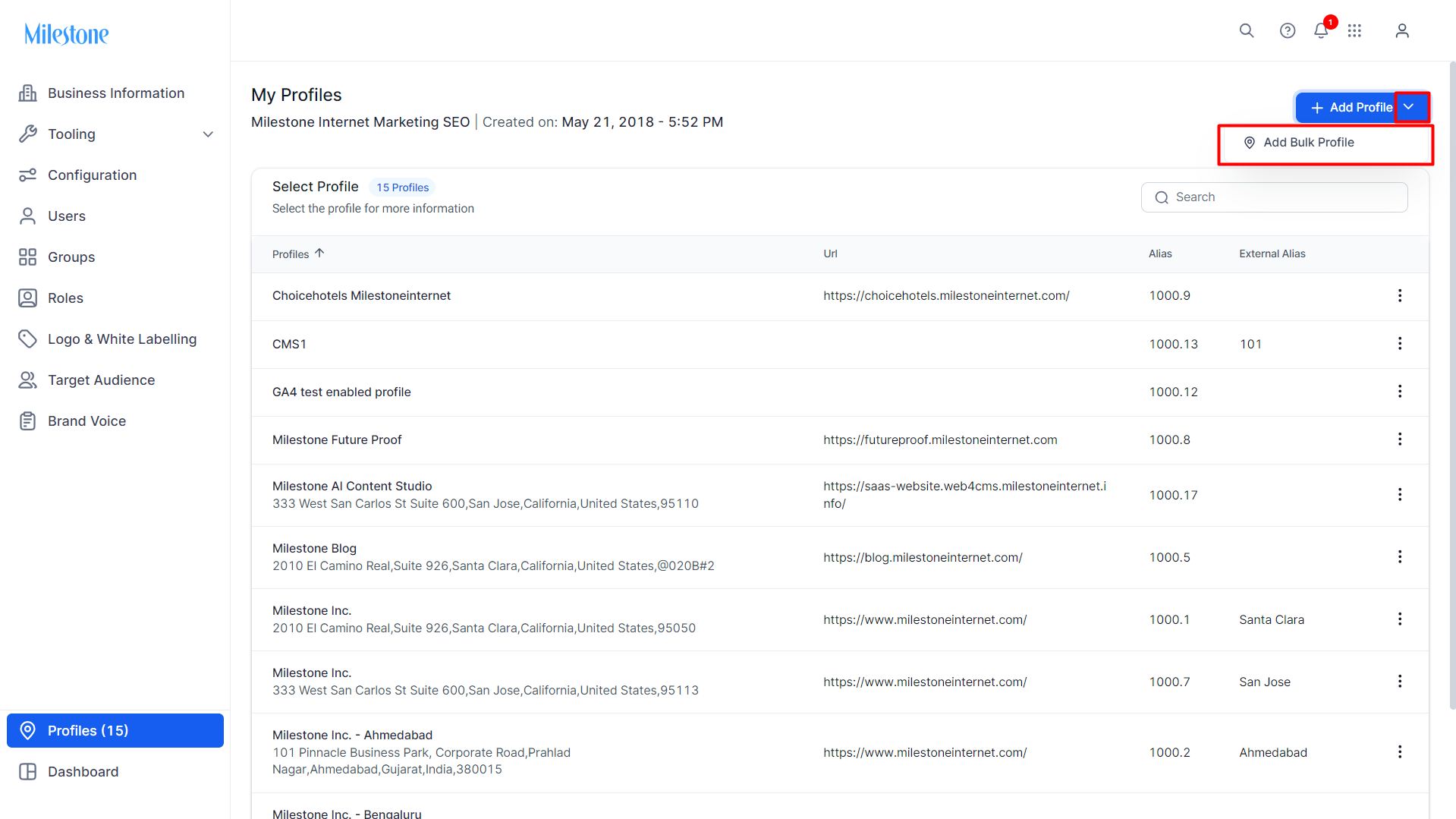1456x819 pixels.
Task: Open row actions for CMS1
Action: coord(1400,343)
